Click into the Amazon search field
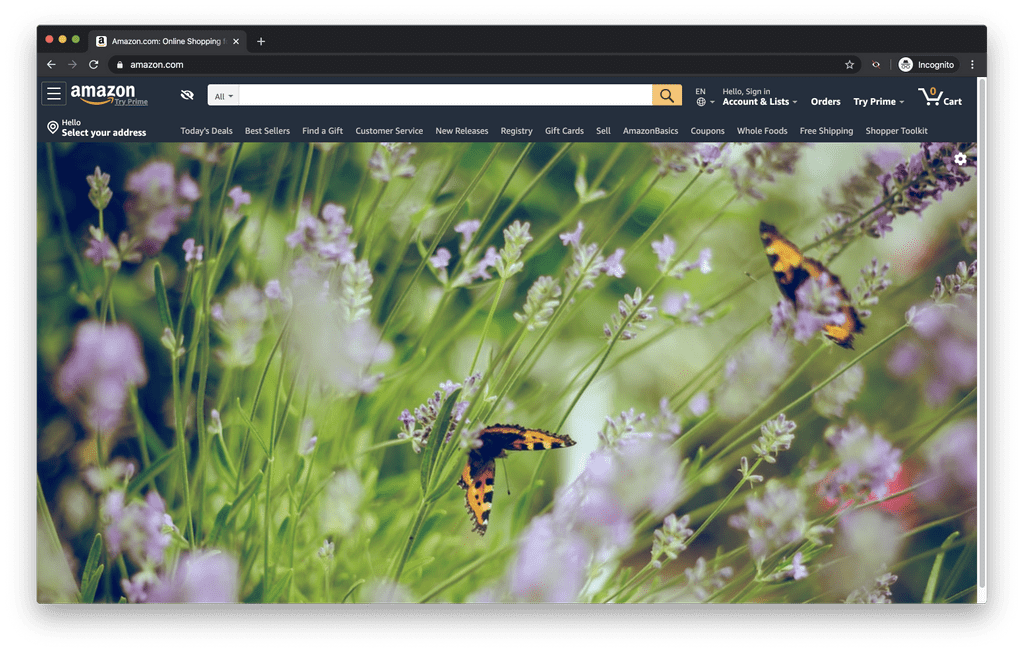The height and width of the screenshot is (653, 1024). pyautogui.click(x=445, y=95)
